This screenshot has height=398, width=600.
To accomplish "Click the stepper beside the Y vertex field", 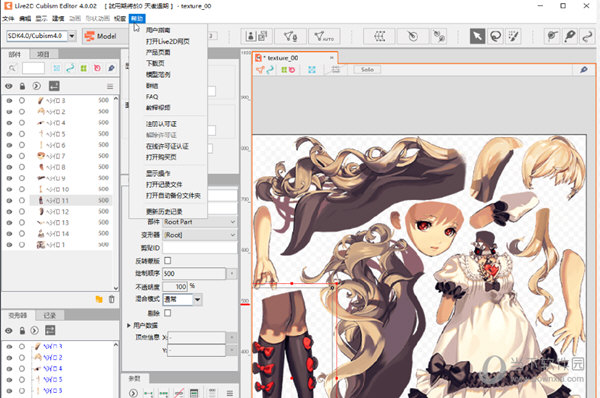I will [232, 350].
